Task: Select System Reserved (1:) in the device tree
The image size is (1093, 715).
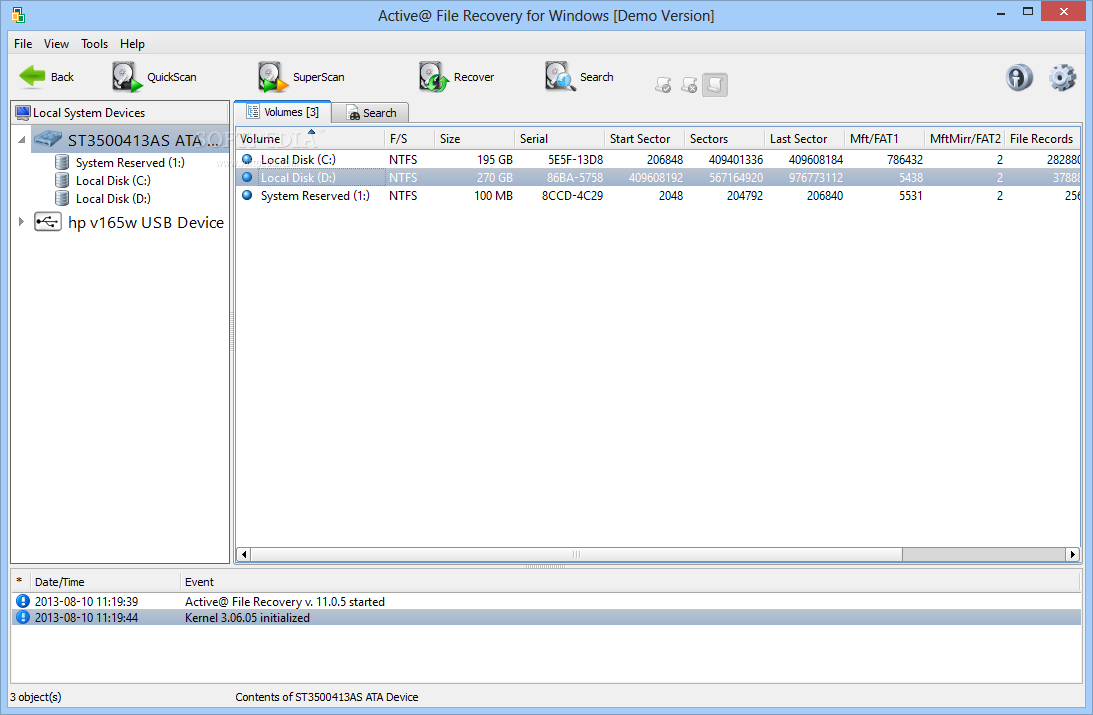Action: coord(130,162)
